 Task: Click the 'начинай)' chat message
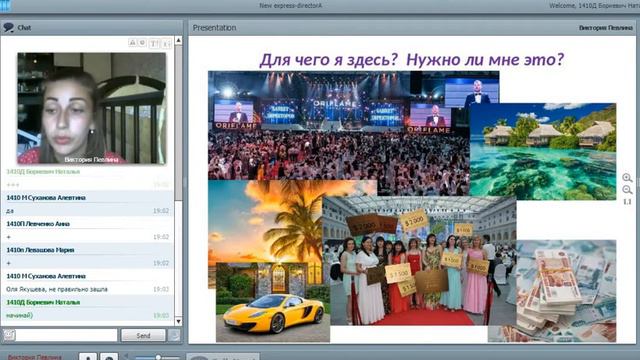19,315
